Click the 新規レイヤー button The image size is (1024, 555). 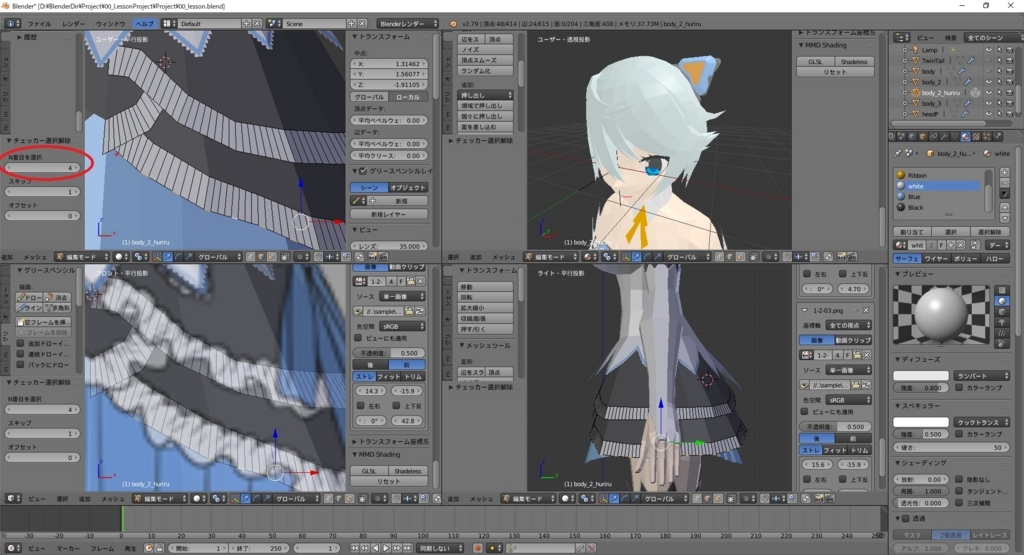389,214
